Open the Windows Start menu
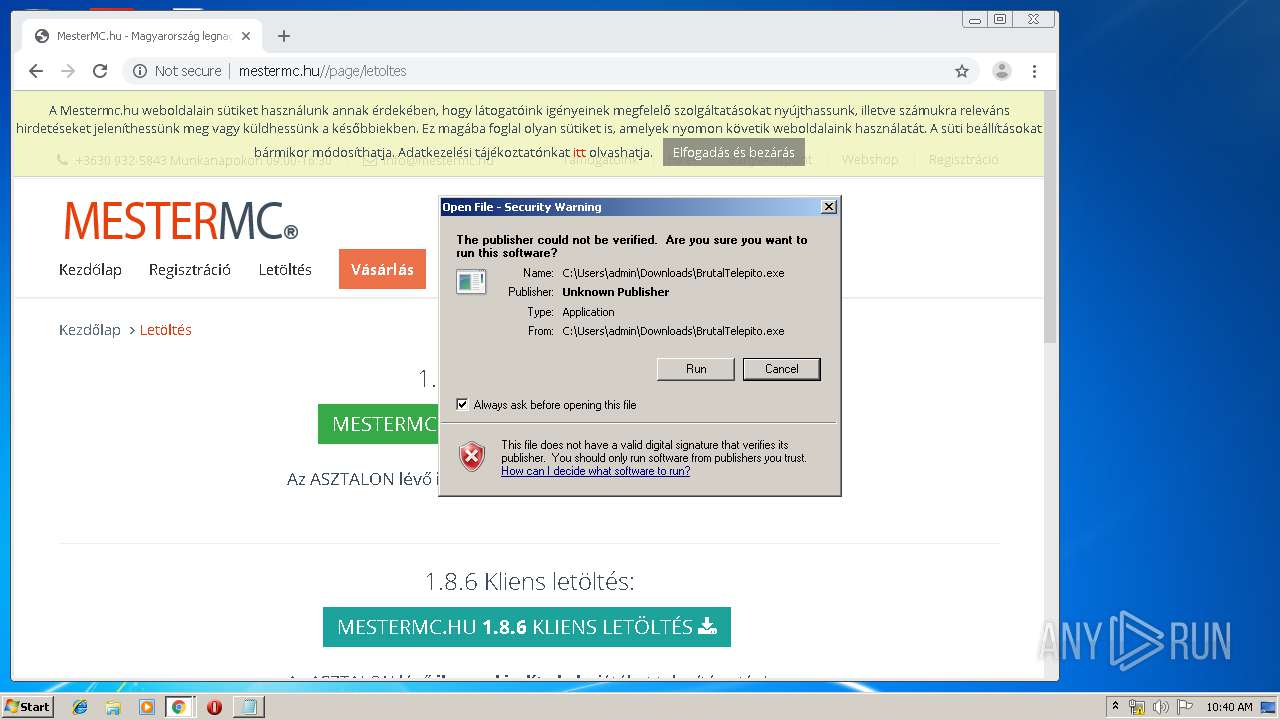 [28, 706]
